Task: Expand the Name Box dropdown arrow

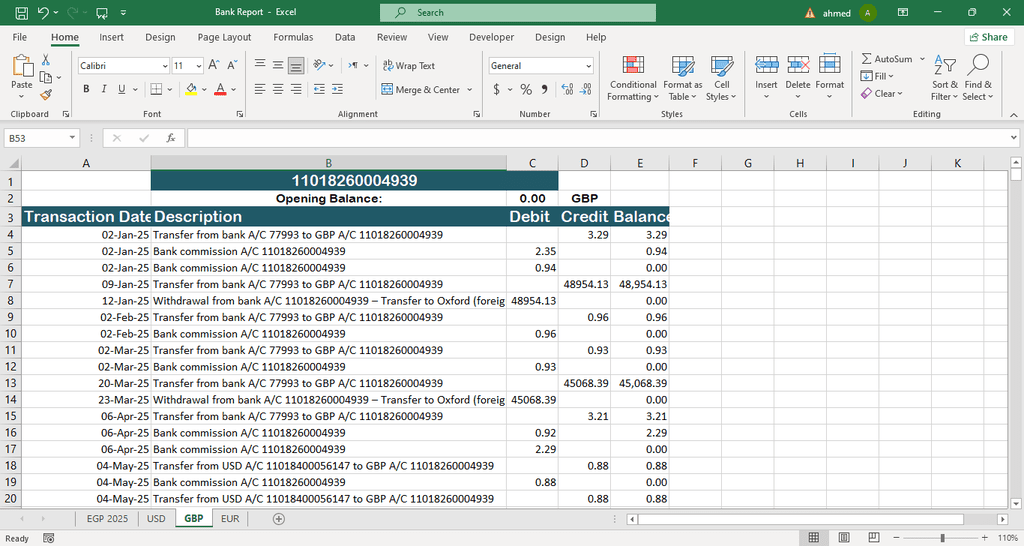Action: point(72,138)
